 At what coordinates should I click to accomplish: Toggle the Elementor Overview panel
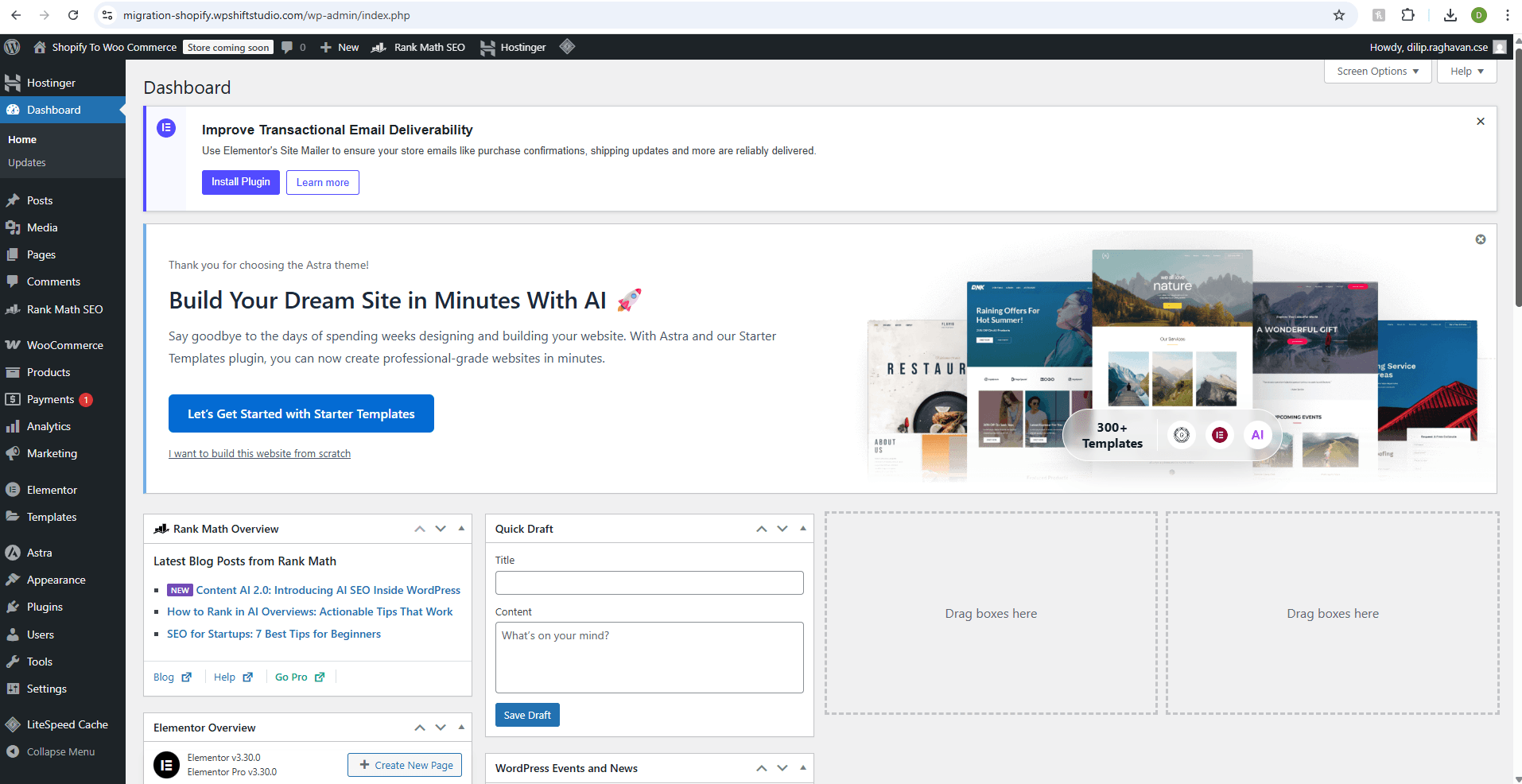point(461,728)
